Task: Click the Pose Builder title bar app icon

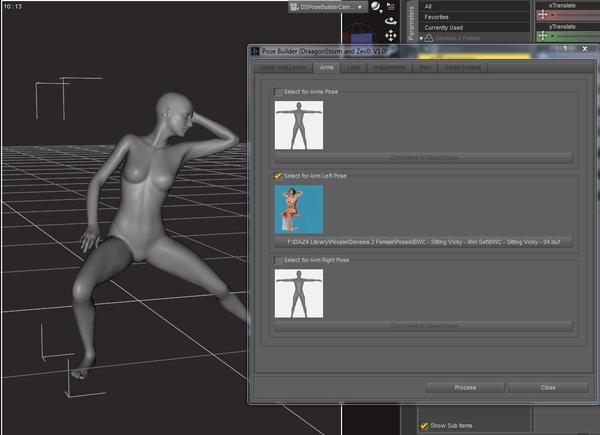Action: tap(255, 50)
